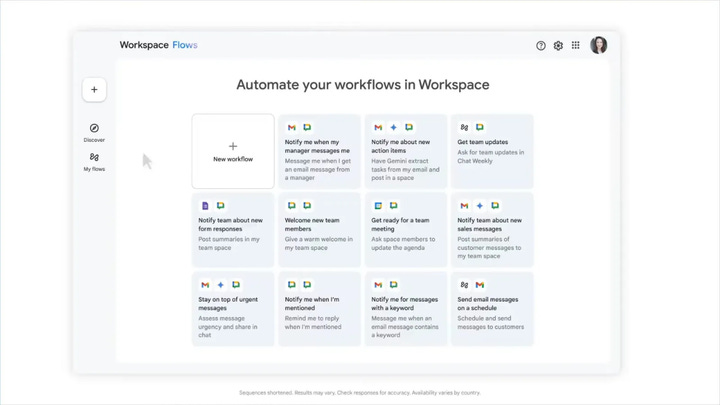Click Forms icon on form responses card
Viewport: 720px width, 405px height.
(x=205, y=206)
